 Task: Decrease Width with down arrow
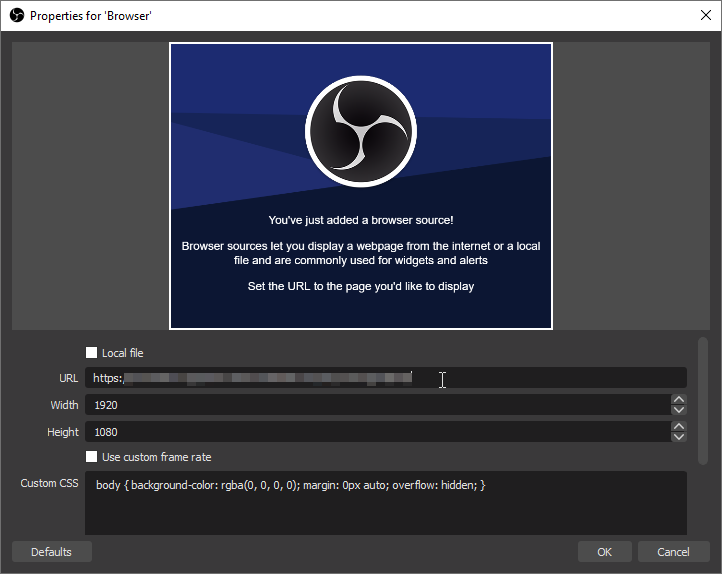coord(679,410)
